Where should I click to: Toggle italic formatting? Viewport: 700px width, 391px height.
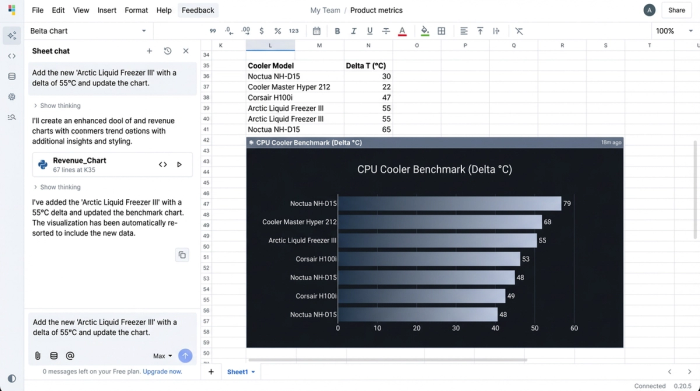[354, 31]
